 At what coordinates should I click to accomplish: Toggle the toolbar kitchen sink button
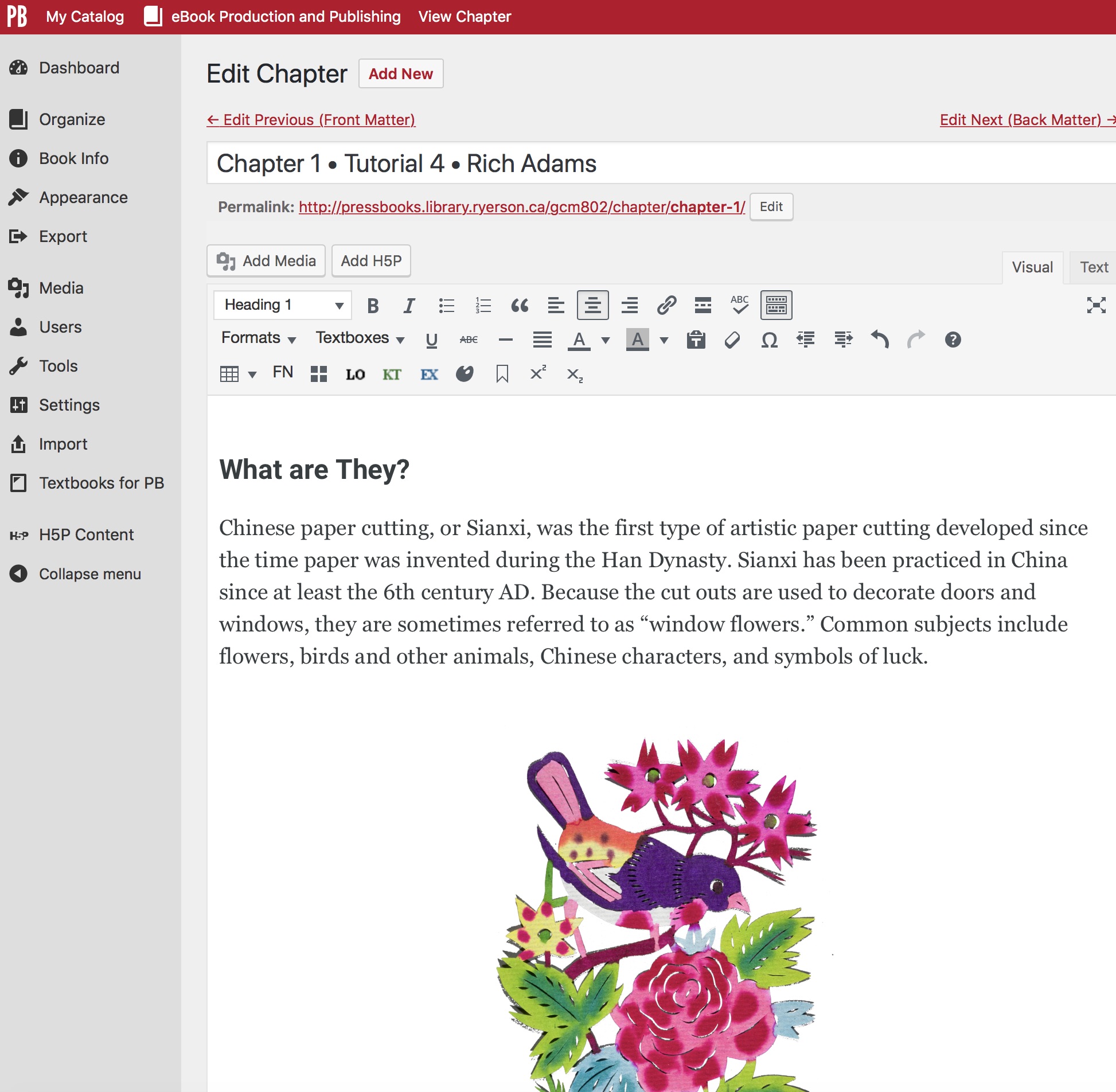pyautogui.click(x=776, y=305)
